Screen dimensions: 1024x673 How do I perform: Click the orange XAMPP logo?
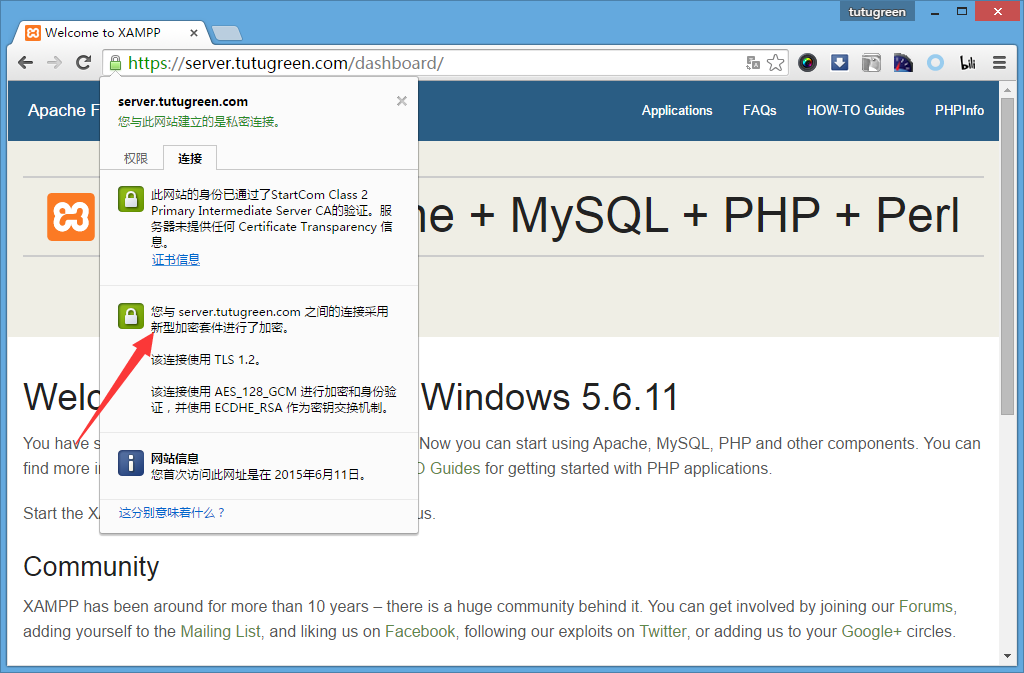pos(71,217)
